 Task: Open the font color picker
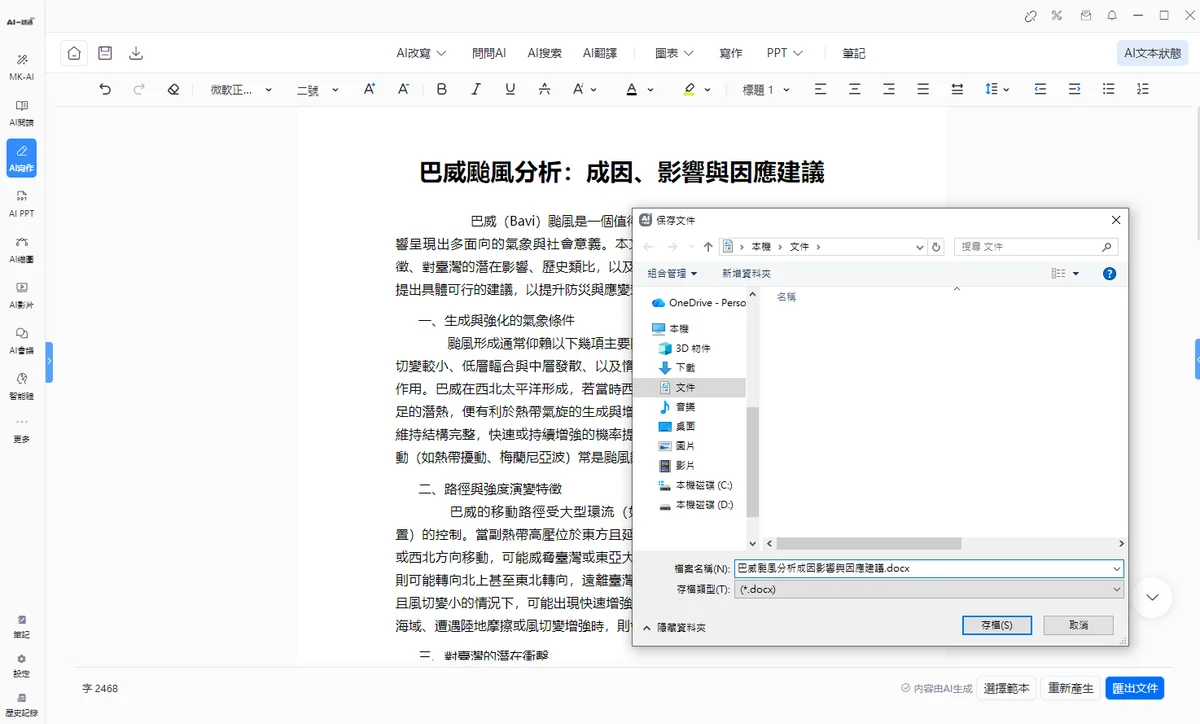coord(640,90)
